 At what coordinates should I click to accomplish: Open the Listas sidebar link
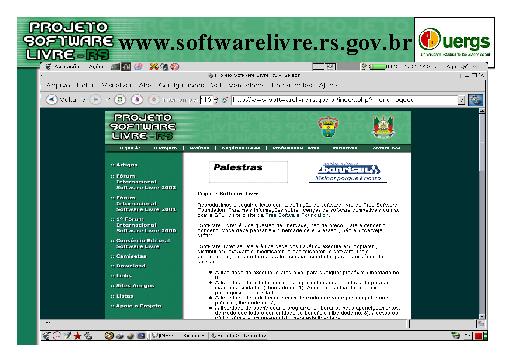click(125, 296)
